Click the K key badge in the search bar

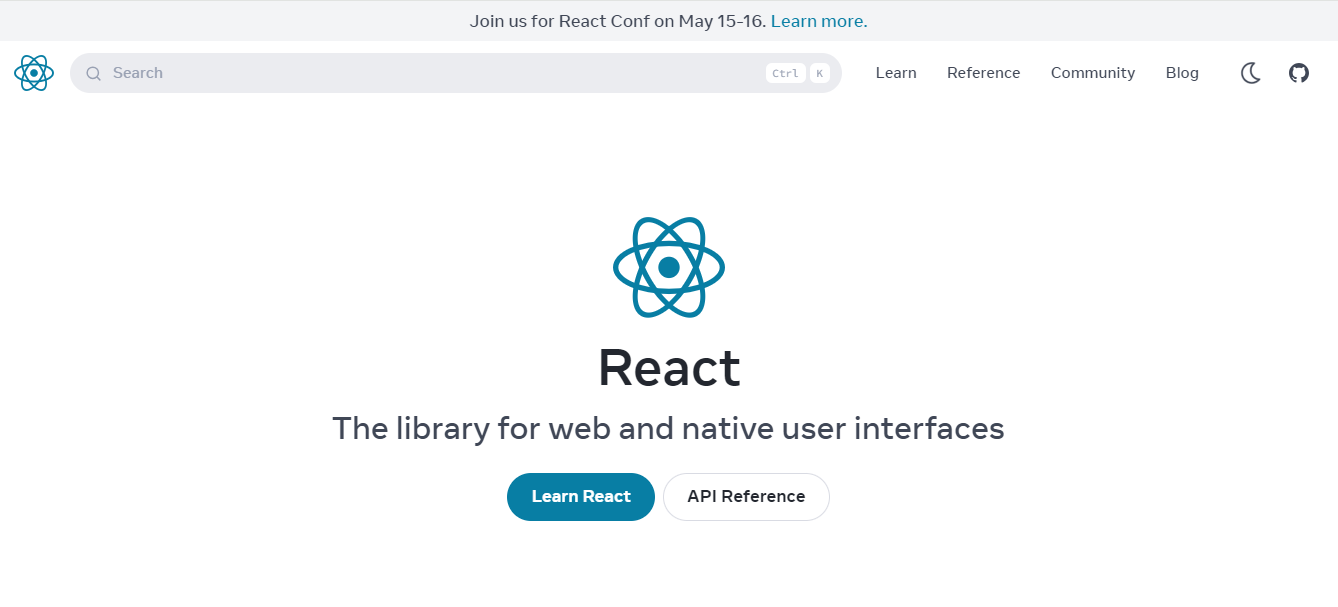pyautogui.click(x=819, y=73)
